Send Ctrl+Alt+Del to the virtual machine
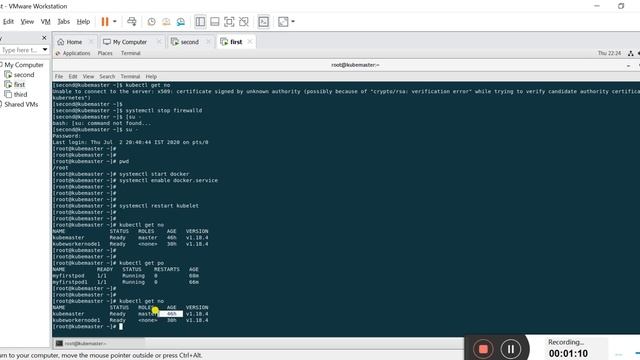The image size is (640, 360). (132, 22)
